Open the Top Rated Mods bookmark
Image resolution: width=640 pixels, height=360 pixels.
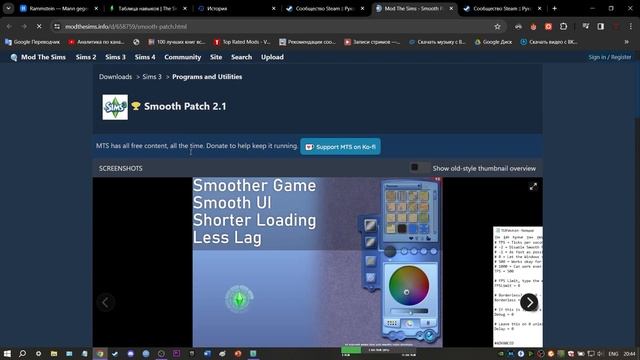click(242, 42)
